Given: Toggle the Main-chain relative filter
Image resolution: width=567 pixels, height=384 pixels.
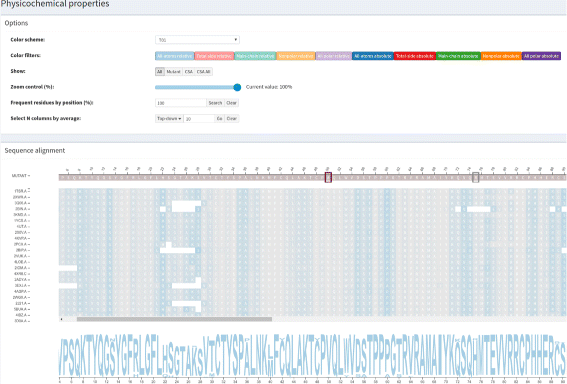Looking at the screenshot, I should 255,56.
